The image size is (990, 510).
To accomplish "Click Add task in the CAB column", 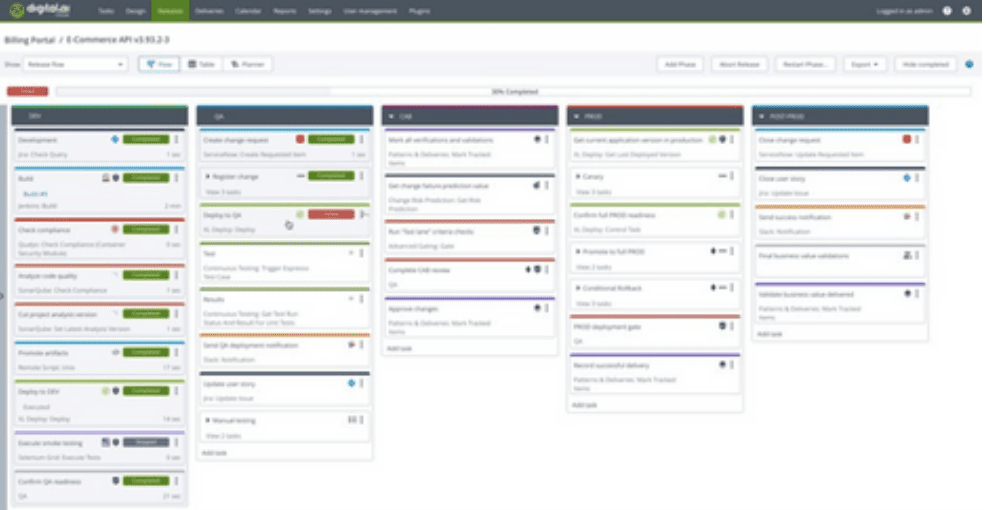I will (399, 348).
